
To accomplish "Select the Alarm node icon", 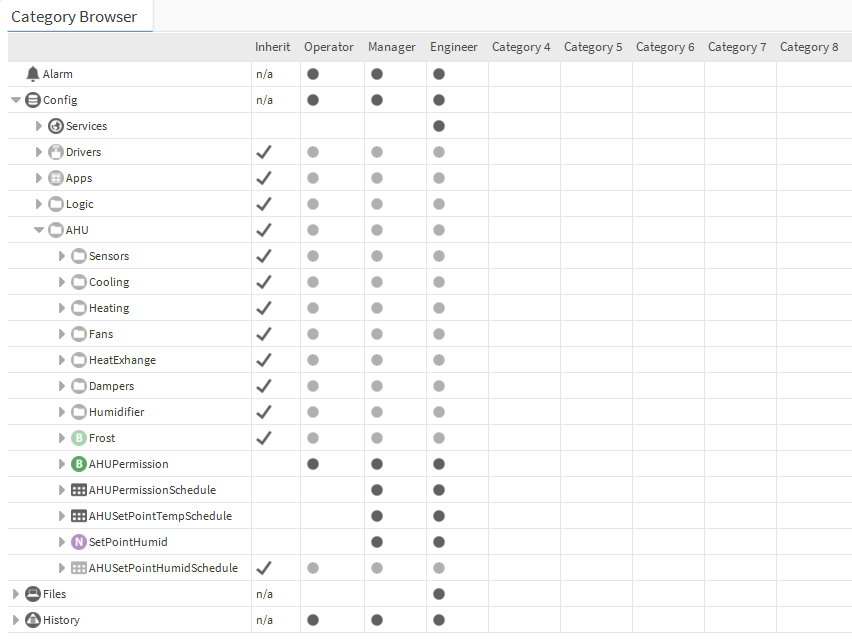I will coord(33,73).
